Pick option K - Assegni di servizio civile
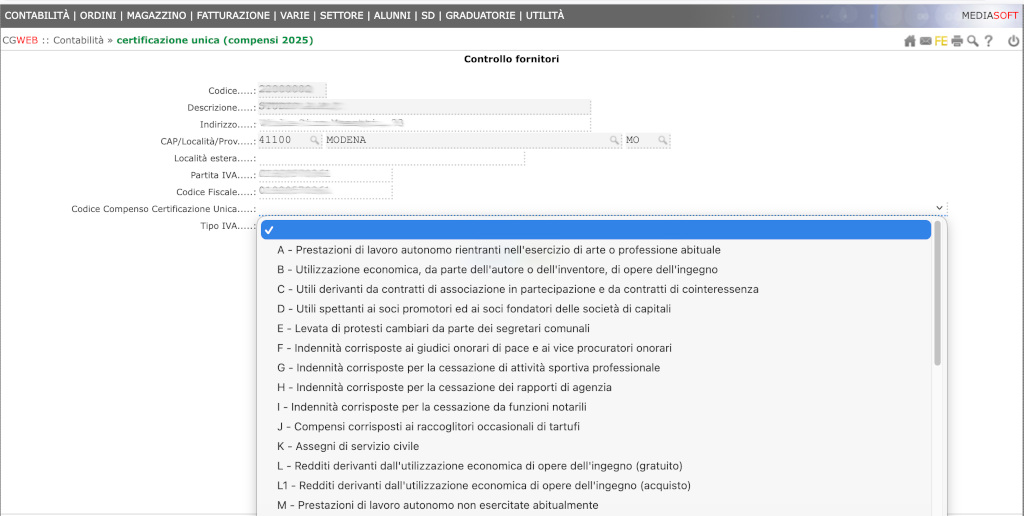Viewport: 1024px width, 516px height. 348,446
